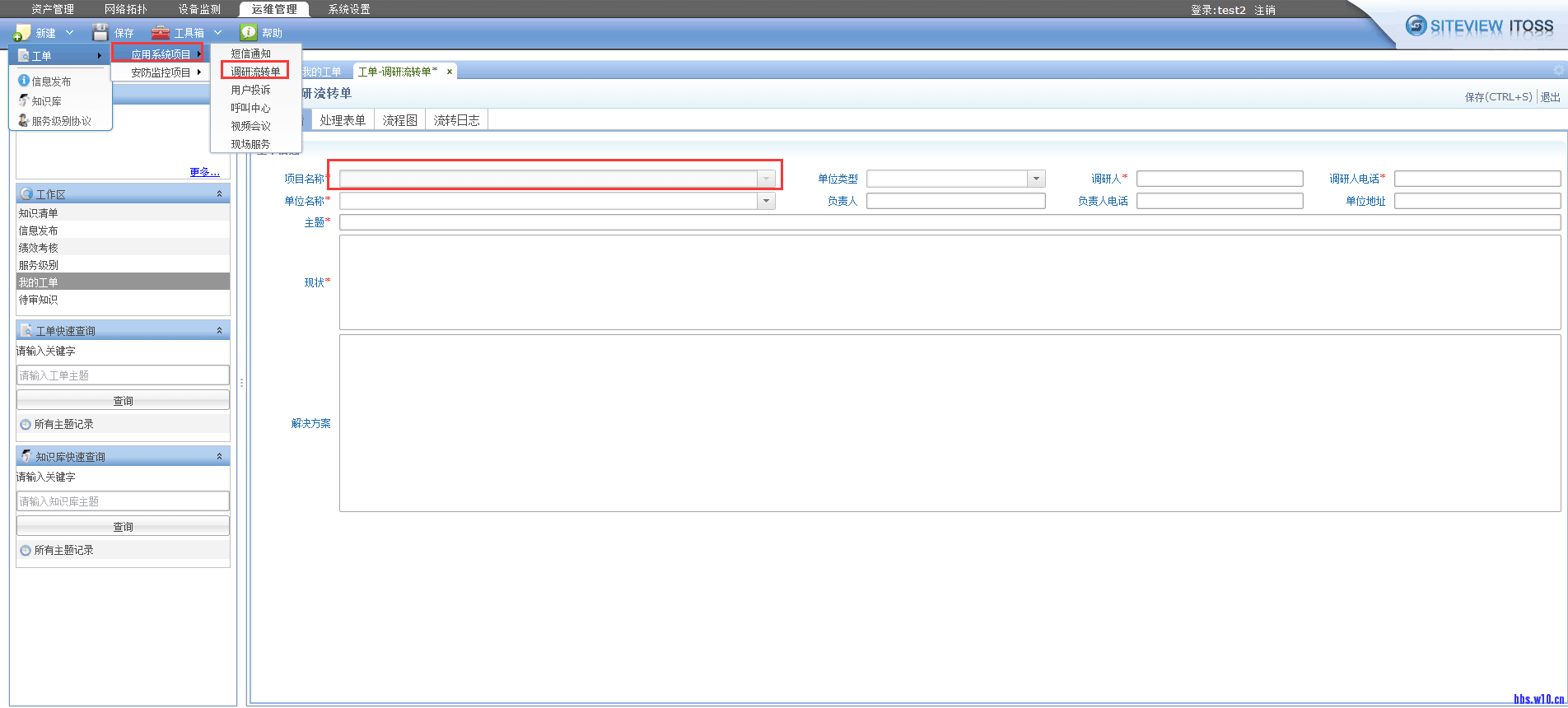Screen dimensions: 1568x708
Task: Open the 工具箱 toolbox icon
Action: 161,33
